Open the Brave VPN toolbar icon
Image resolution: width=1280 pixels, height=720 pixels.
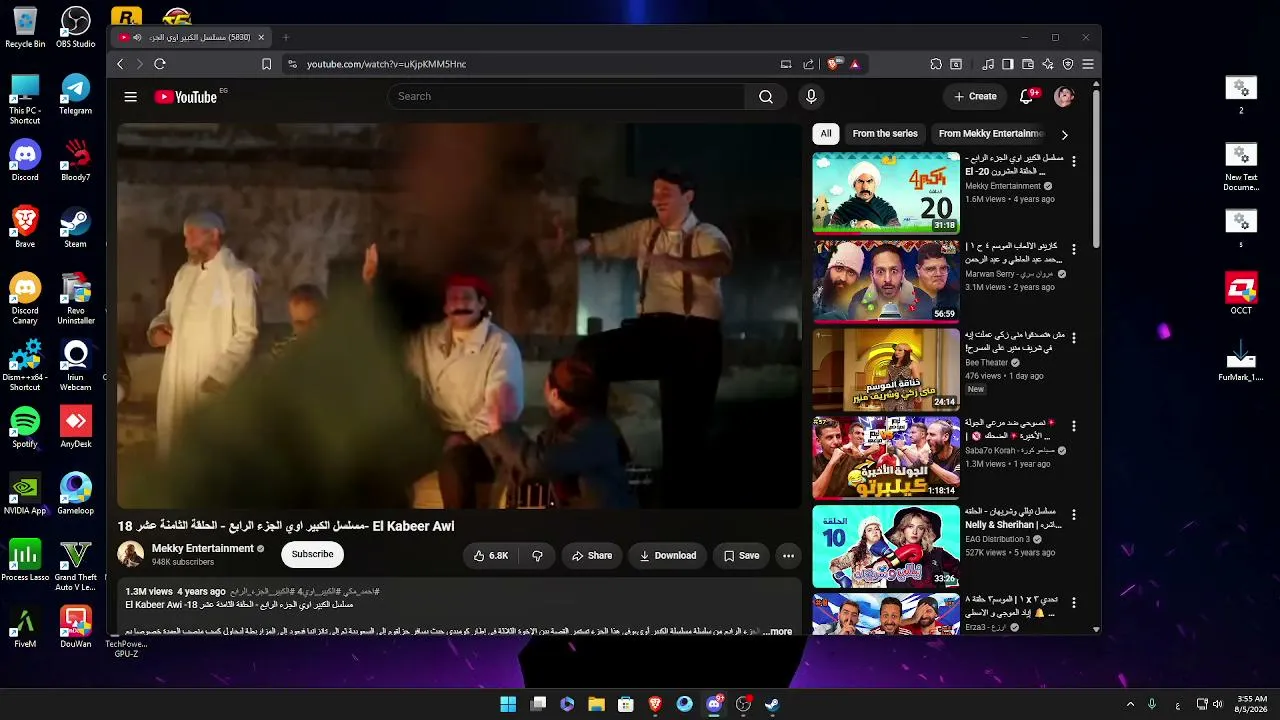point(1068,64)
